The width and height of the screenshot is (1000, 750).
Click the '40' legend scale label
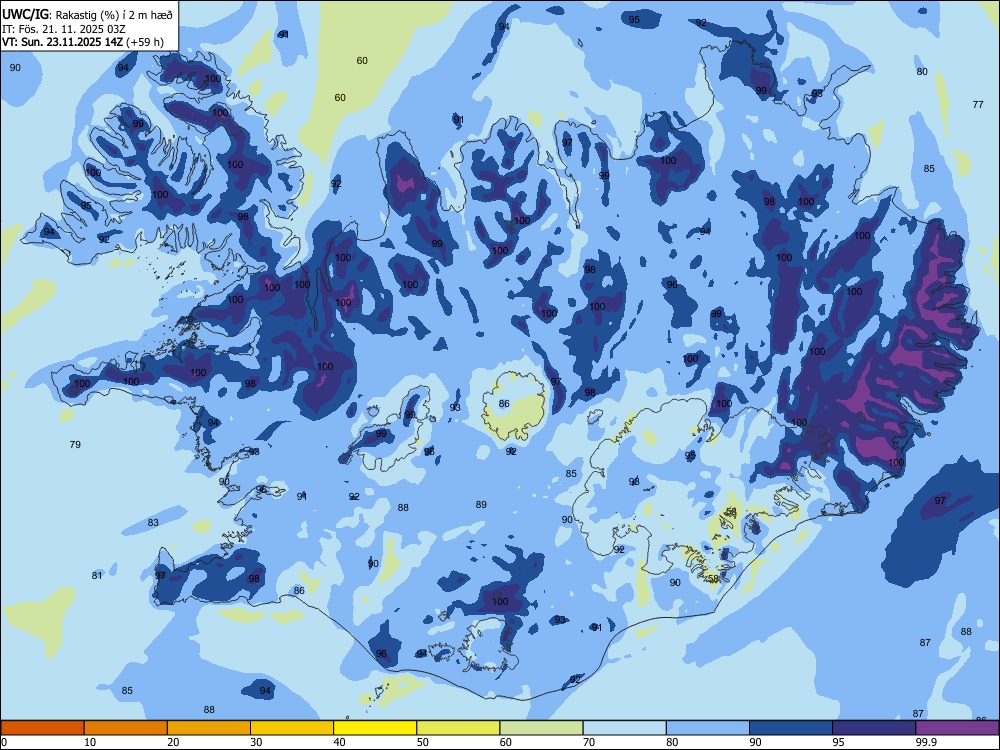point(340,742)
